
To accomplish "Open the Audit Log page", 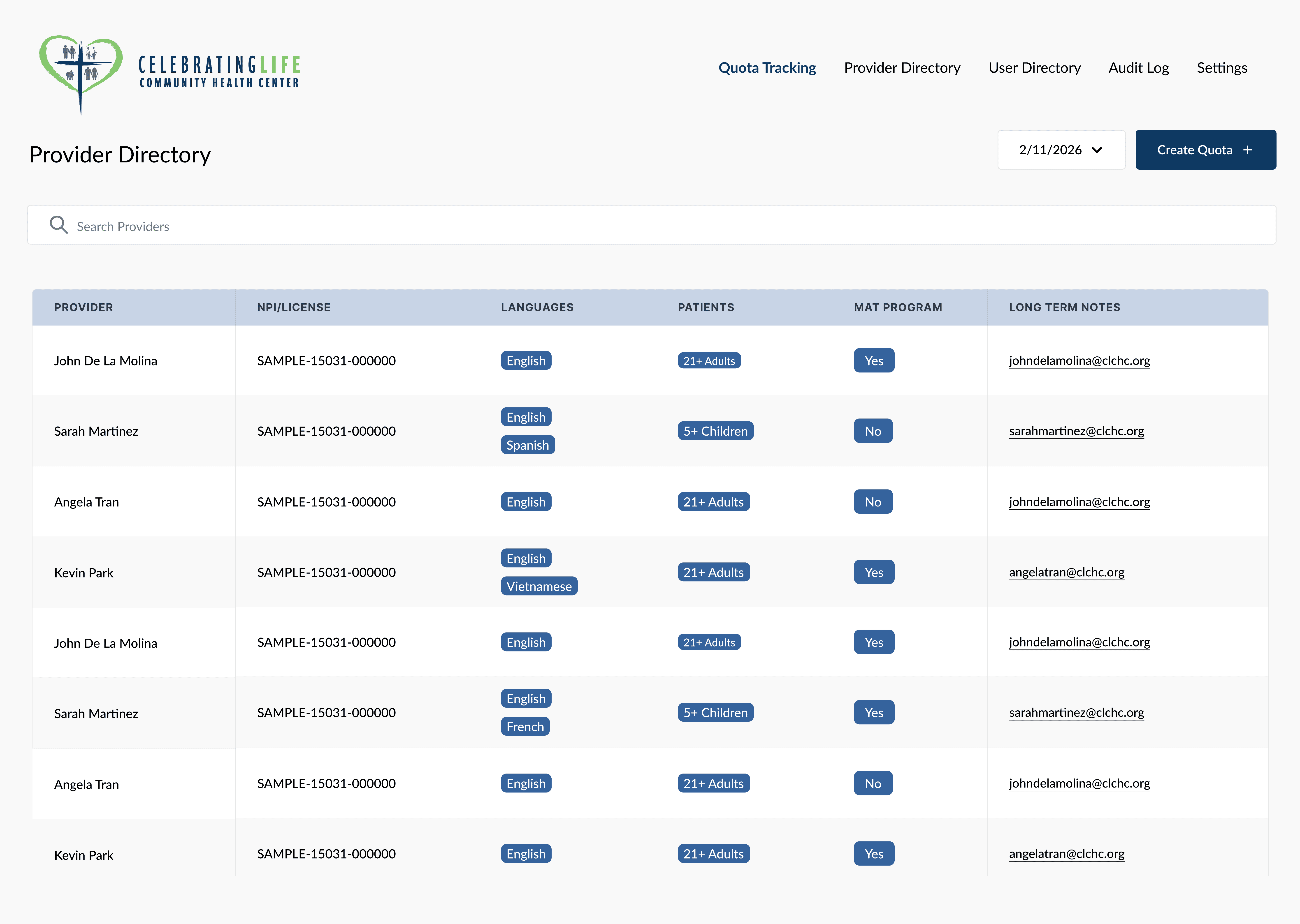I will (1138, 68).
